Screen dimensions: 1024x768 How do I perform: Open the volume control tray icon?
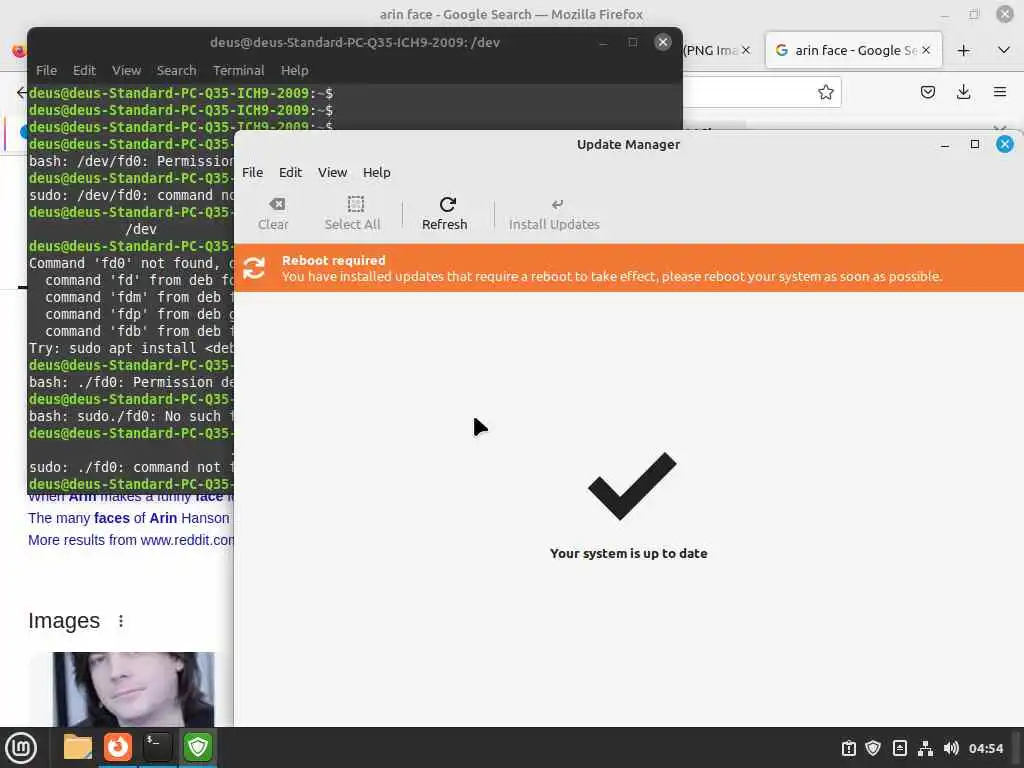pyautogui.click(x=951, y=748)
